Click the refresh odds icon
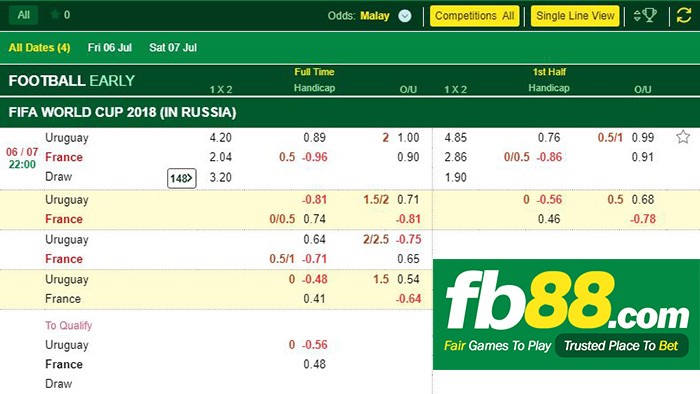 683,16
